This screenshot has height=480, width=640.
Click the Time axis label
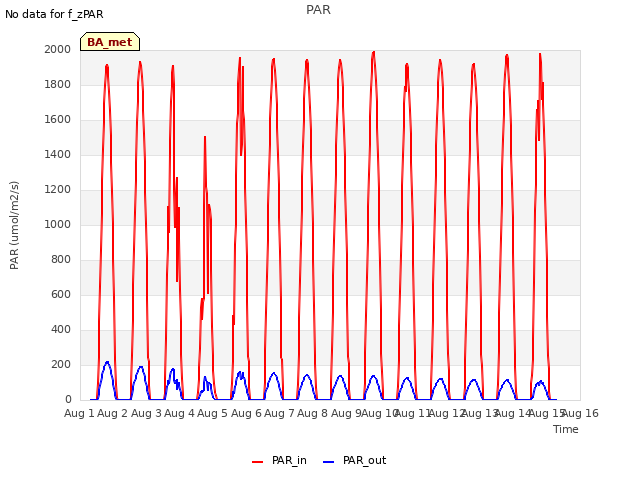click(566, 429)
